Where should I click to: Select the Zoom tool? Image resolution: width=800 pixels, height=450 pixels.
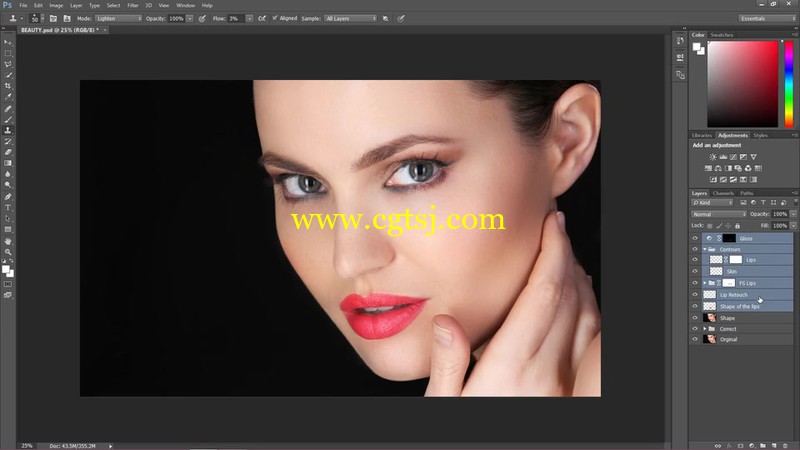click(8, 252)
